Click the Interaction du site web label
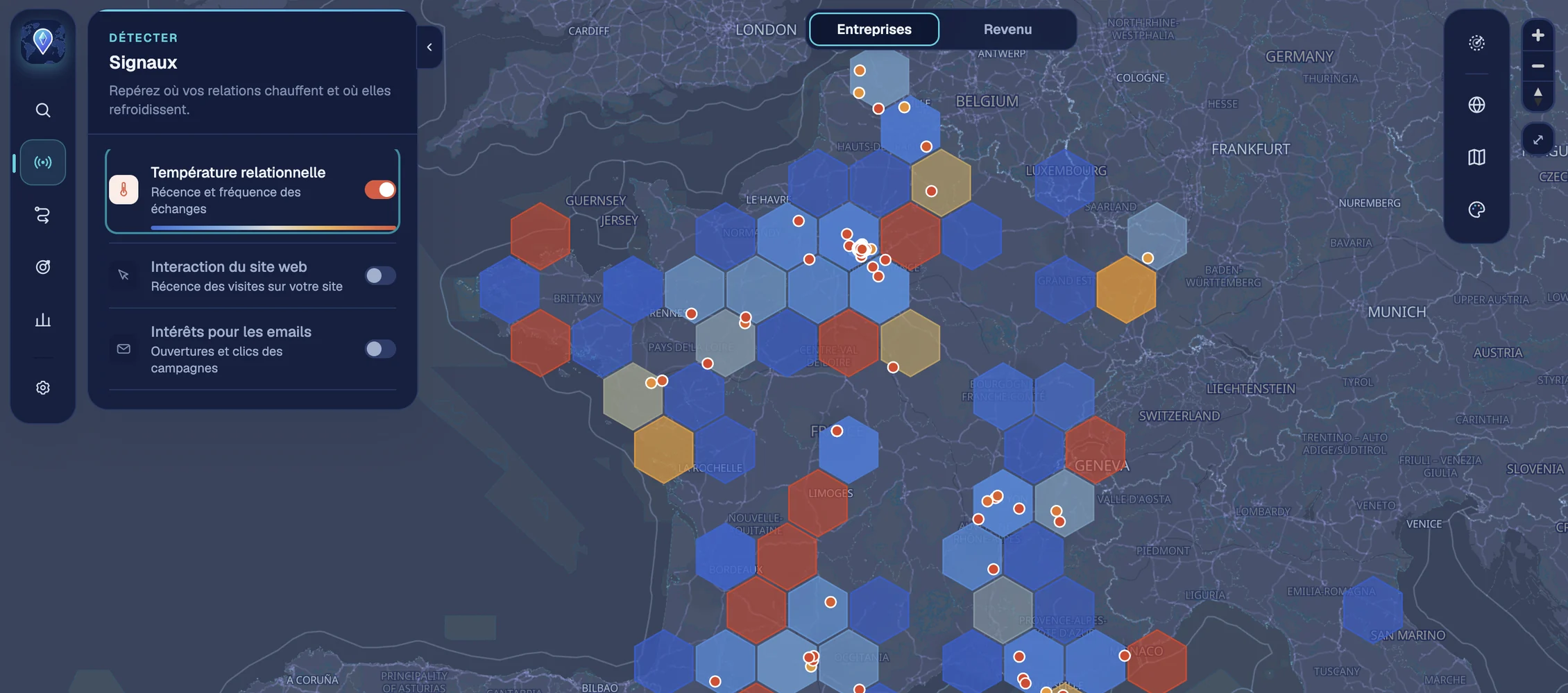The image size is (1568, 693). point(229,266)
